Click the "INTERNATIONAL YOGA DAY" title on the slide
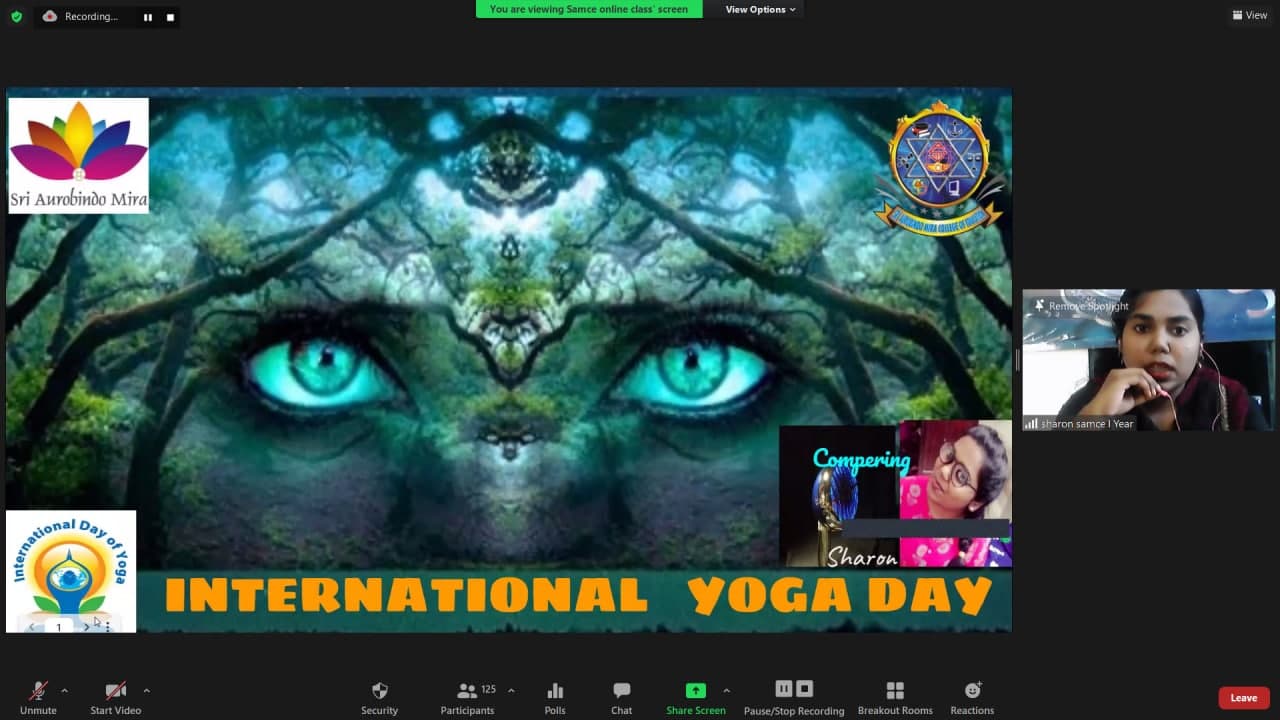The width and height of the screenshot is (1280, 720). tap(578, 596)
